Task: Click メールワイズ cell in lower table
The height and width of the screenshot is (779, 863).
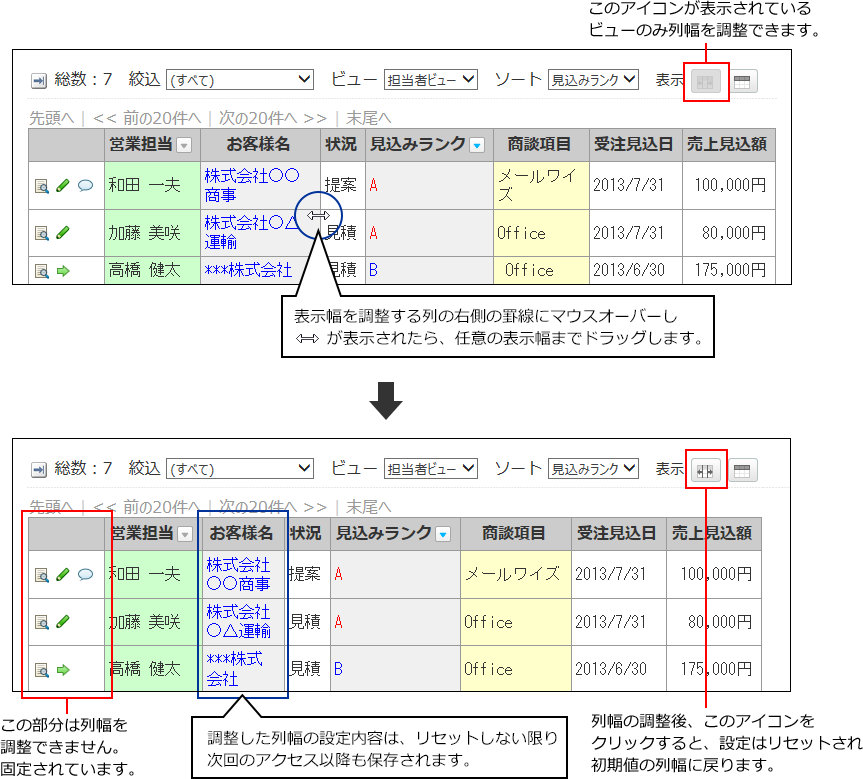Action: click(x=516, y=574)
